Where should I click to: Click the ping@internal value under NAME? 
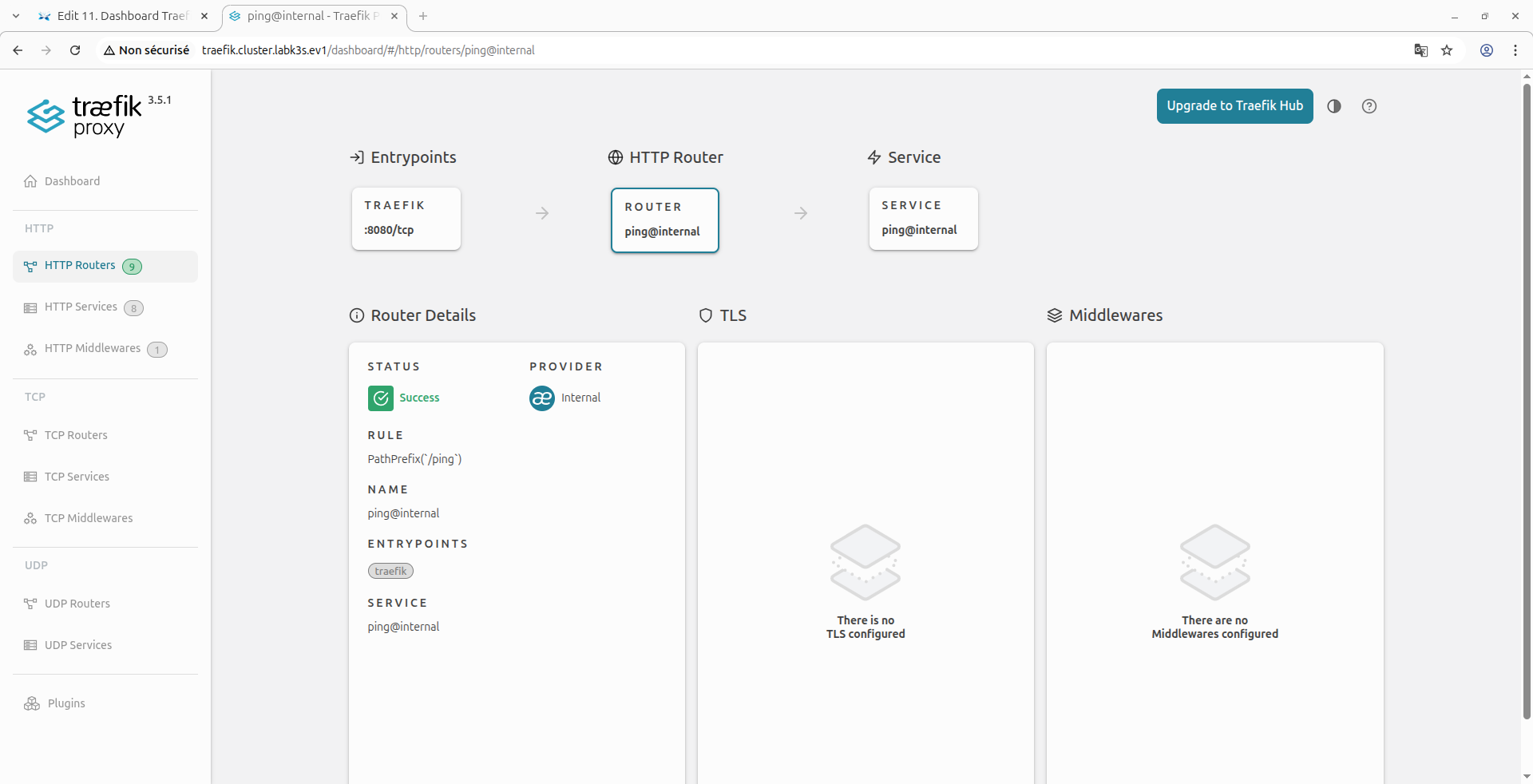403,513
